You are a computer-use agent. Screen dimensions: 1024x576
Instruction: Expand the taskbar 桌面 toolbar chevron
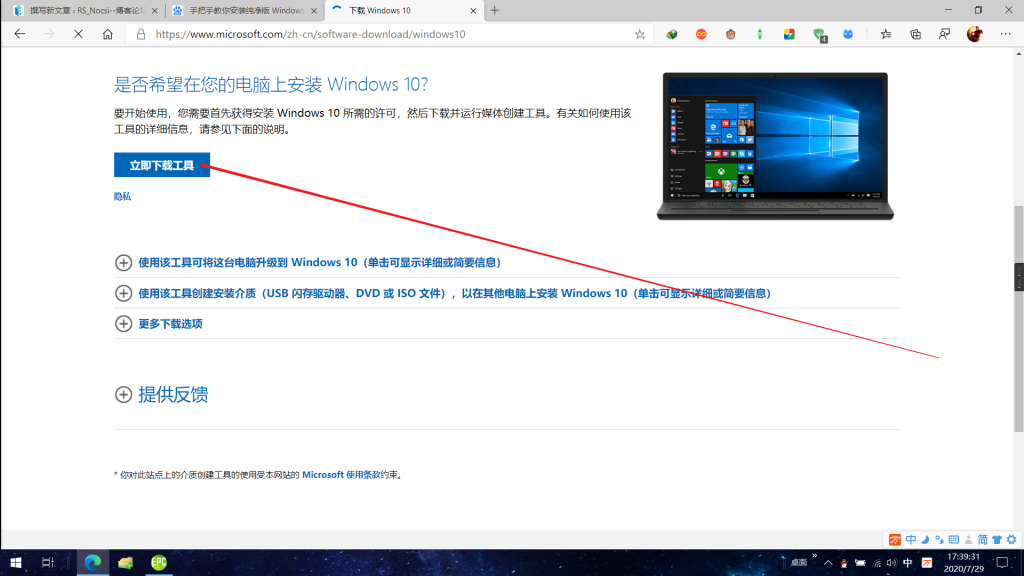814,556
